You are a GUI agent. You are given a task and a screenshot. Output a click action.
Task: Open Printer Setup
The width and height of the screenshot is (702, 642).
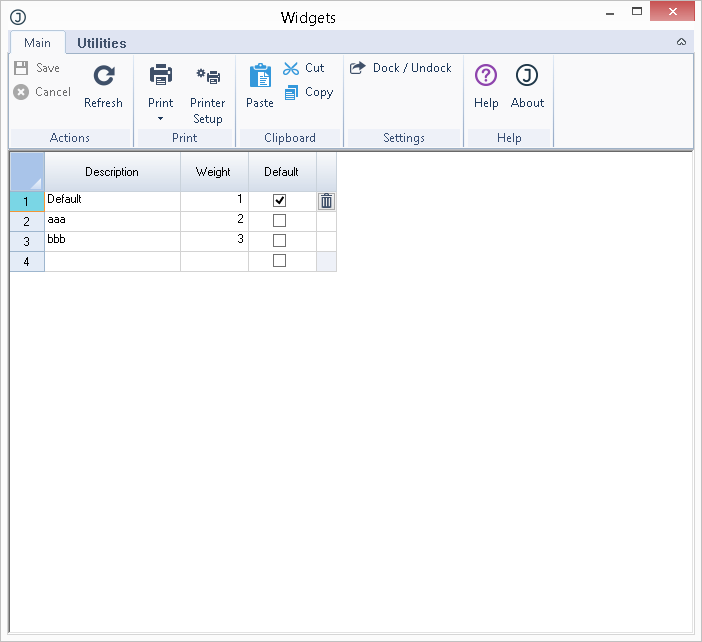pyautogui.click(x=208, y=76)
